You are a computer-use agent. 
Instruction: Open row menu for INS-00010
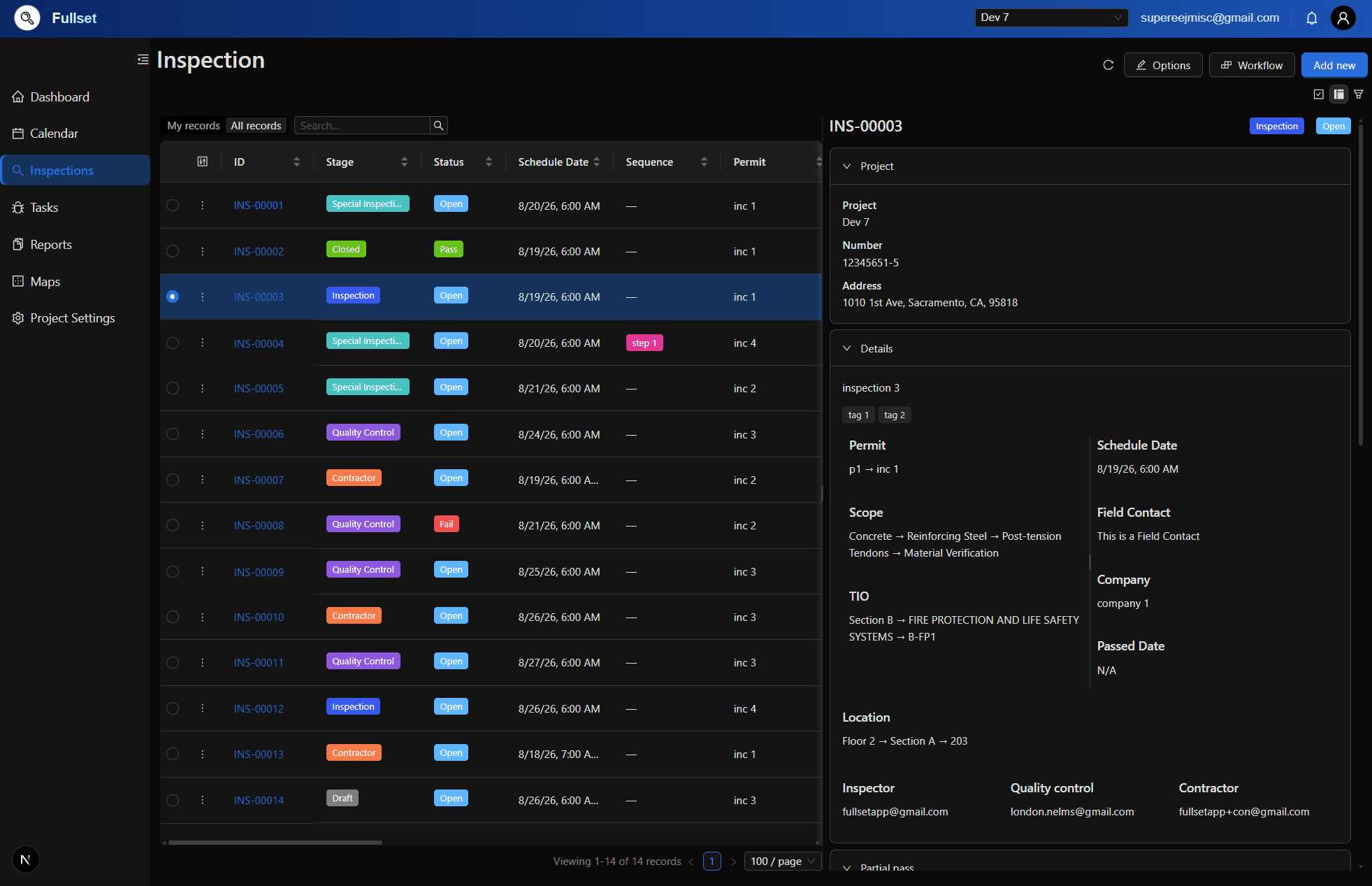click(203, 617)
